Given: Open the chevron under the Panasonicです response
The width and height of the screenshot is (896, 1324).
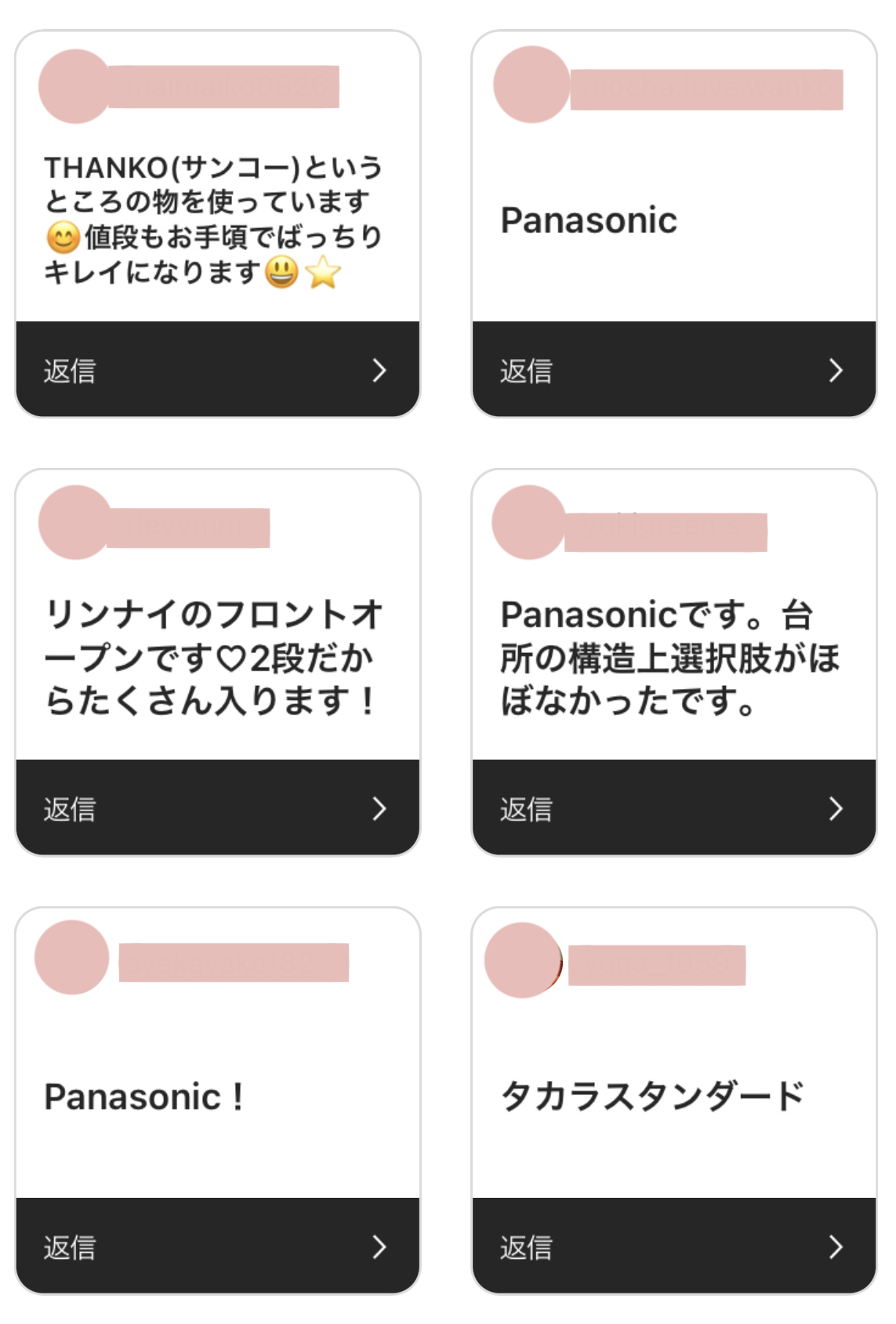Looking at the screenshot, I should coord(836,808).
